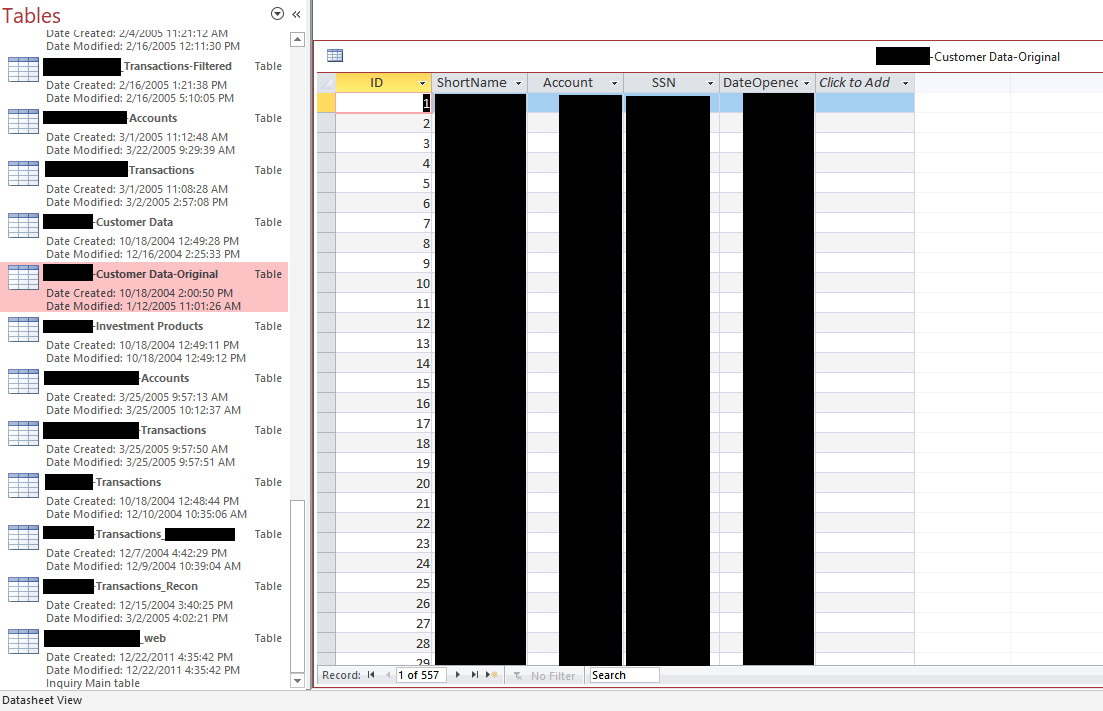Select the Customer Data-Original document tab
Screen dimensions: 1103x711
pos(968,57)
